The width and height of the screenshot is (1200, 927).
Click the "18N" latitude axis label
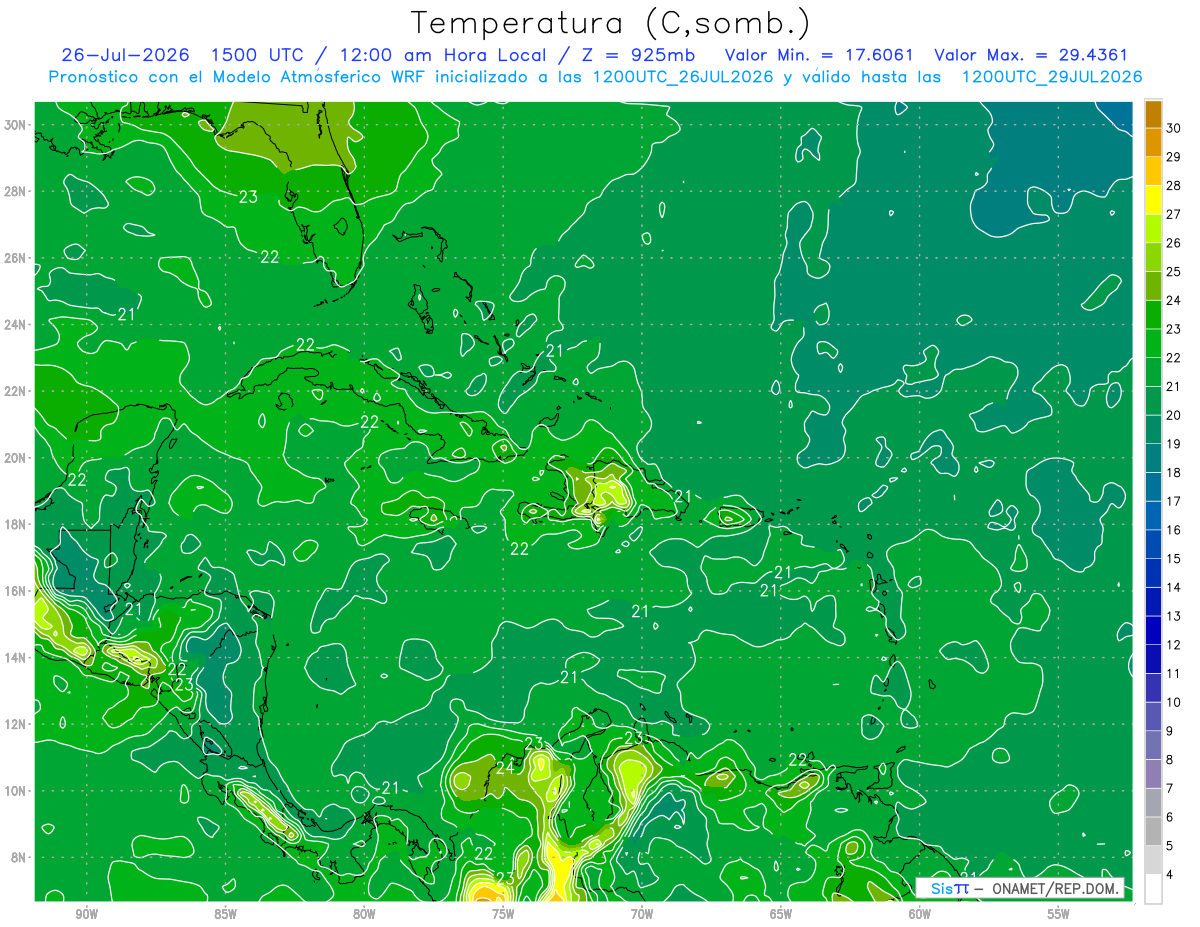(x=15, y=524)
